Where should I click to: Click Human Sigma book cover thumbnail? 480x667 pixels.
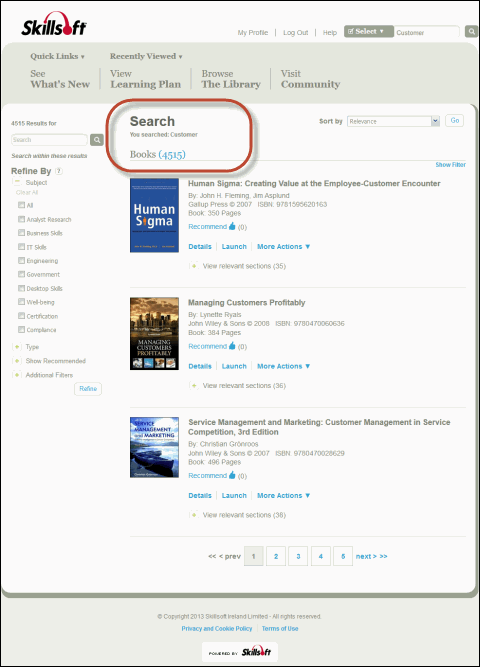[154, 215]
